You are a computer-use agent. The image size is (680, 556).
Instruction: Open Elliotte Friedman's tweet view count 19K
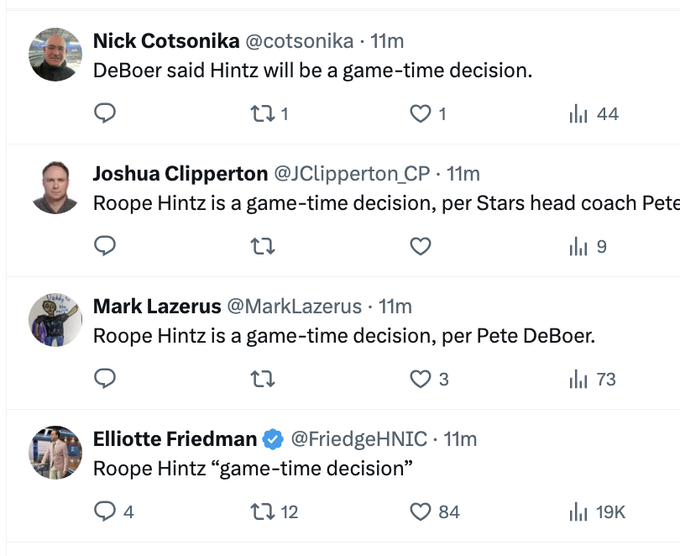click(596, 512)
